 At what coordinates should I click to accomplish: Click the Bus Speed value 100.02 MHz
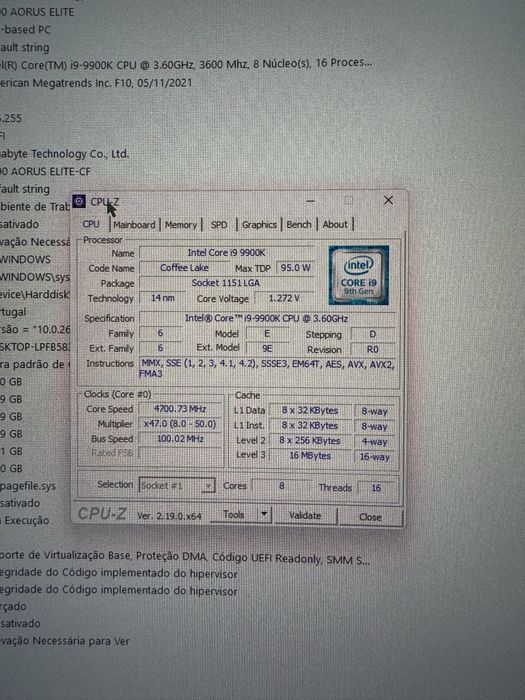pyautogui.click(x=180, y=439)
